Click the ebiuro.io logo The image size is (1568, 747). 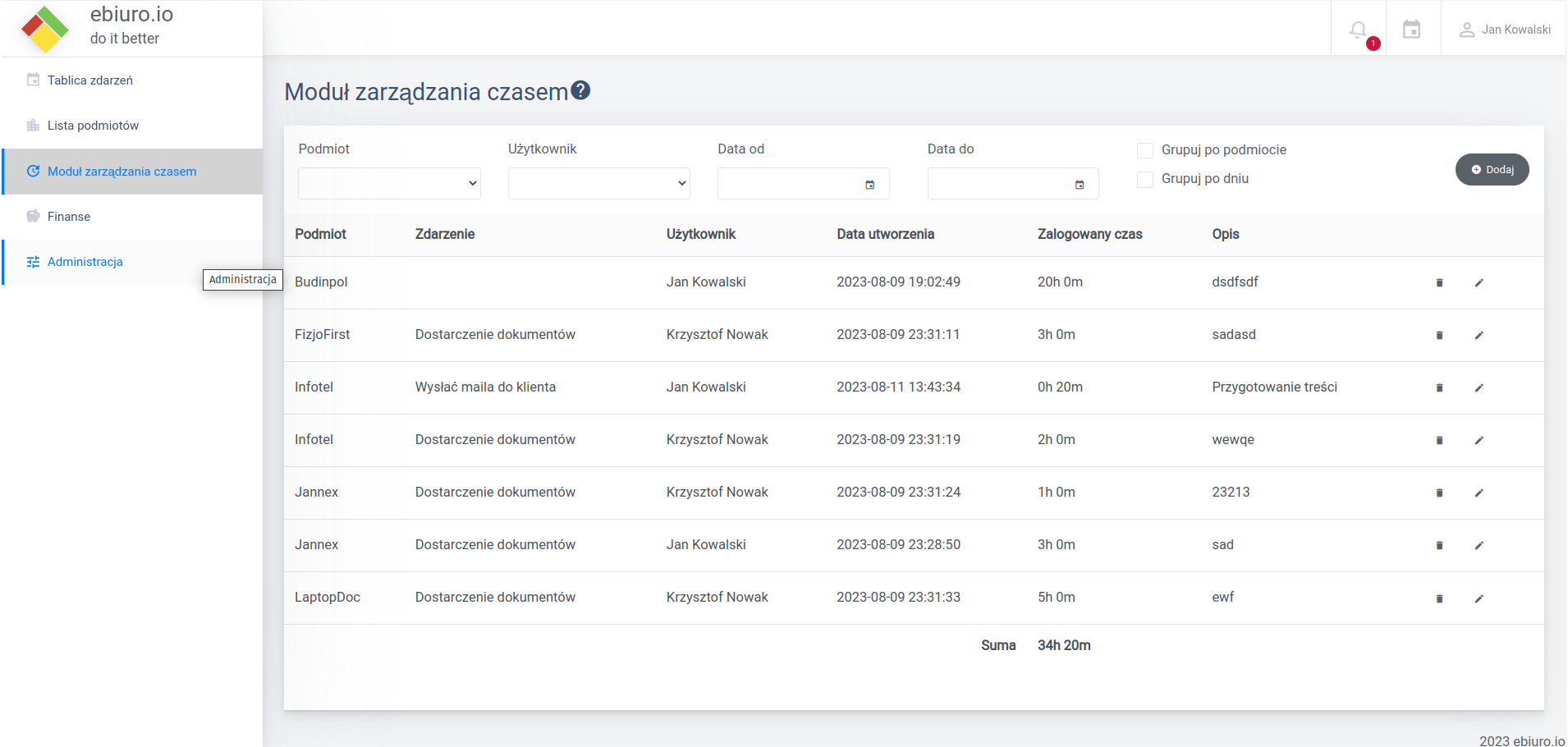[45, 28]
